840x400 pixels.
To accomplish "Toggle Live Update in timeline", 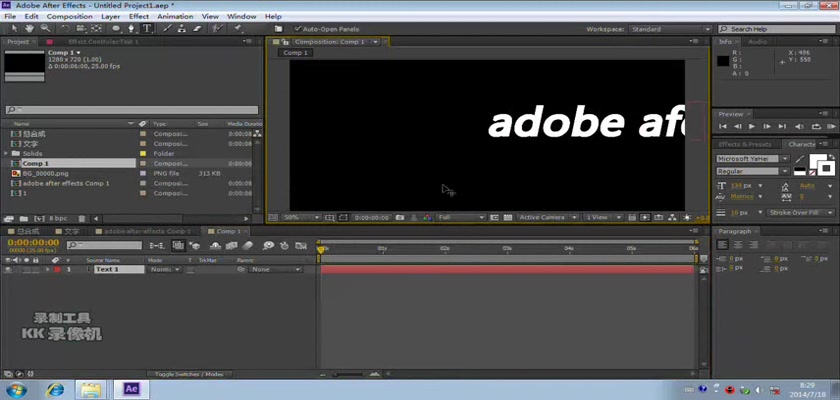I will point(178,245).
